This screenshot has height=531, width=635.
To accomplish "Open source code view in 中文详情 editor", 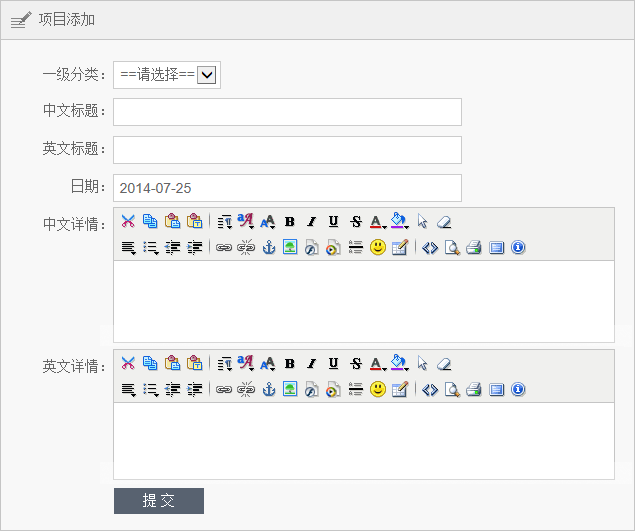I will click(430, 248).
